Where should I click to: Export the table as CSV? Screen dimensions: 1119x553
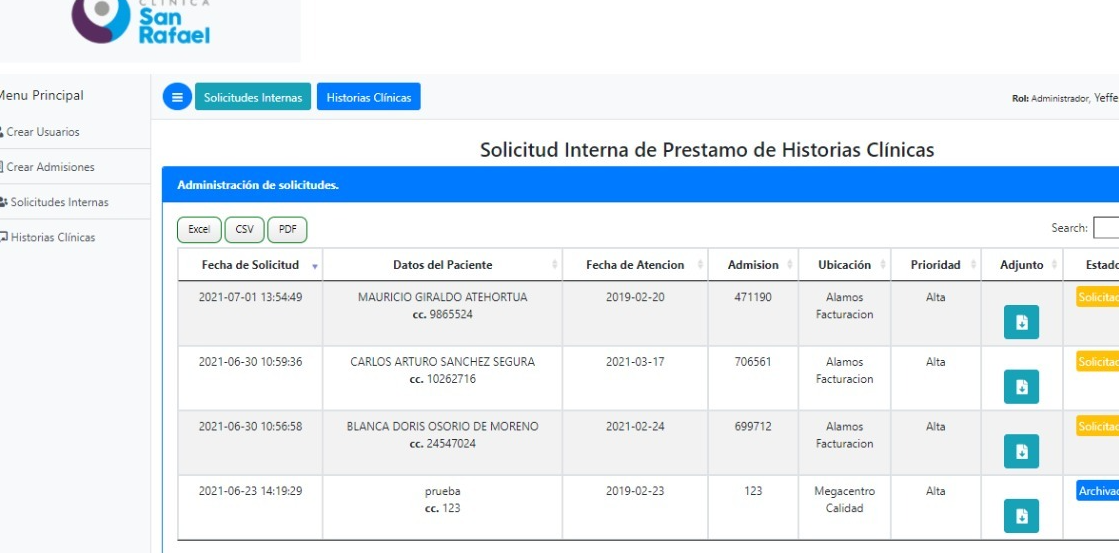[x=244, y=230]
